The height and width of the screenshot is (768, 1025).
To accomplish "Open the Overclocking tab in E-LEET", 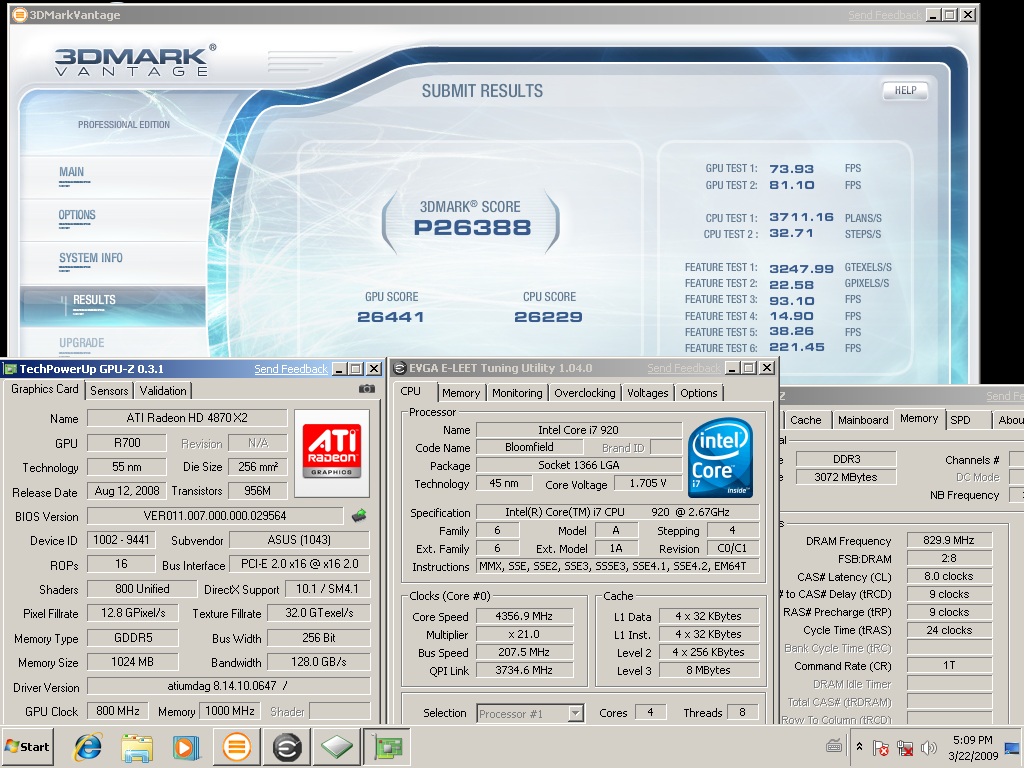I will 584,393.
